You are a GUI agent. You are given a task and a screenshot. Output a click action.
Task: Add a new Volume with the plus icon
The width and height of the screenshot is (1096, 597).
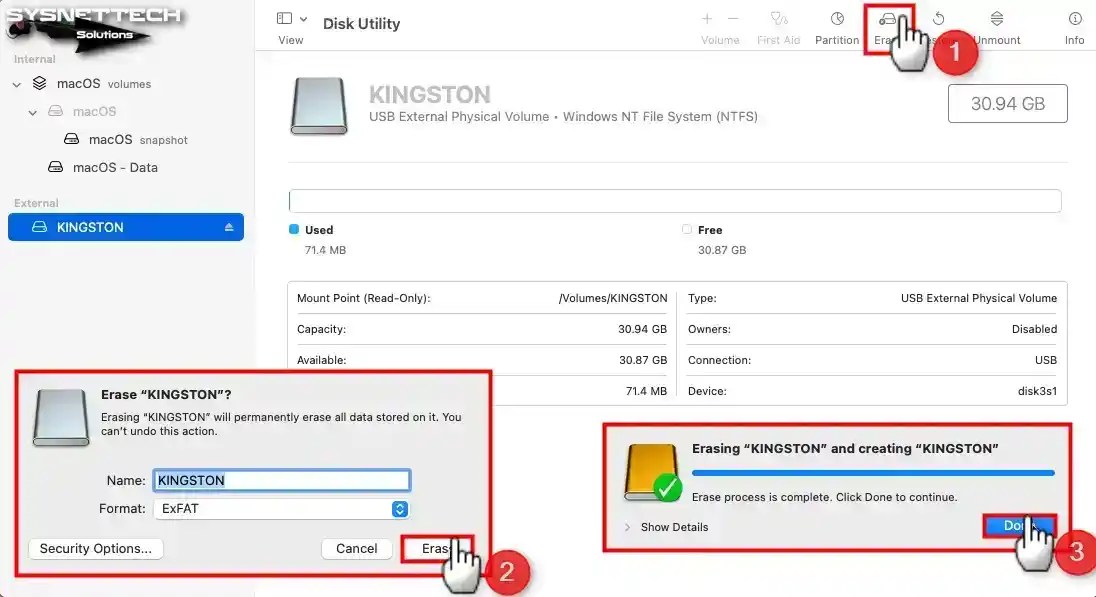[707, 17]
